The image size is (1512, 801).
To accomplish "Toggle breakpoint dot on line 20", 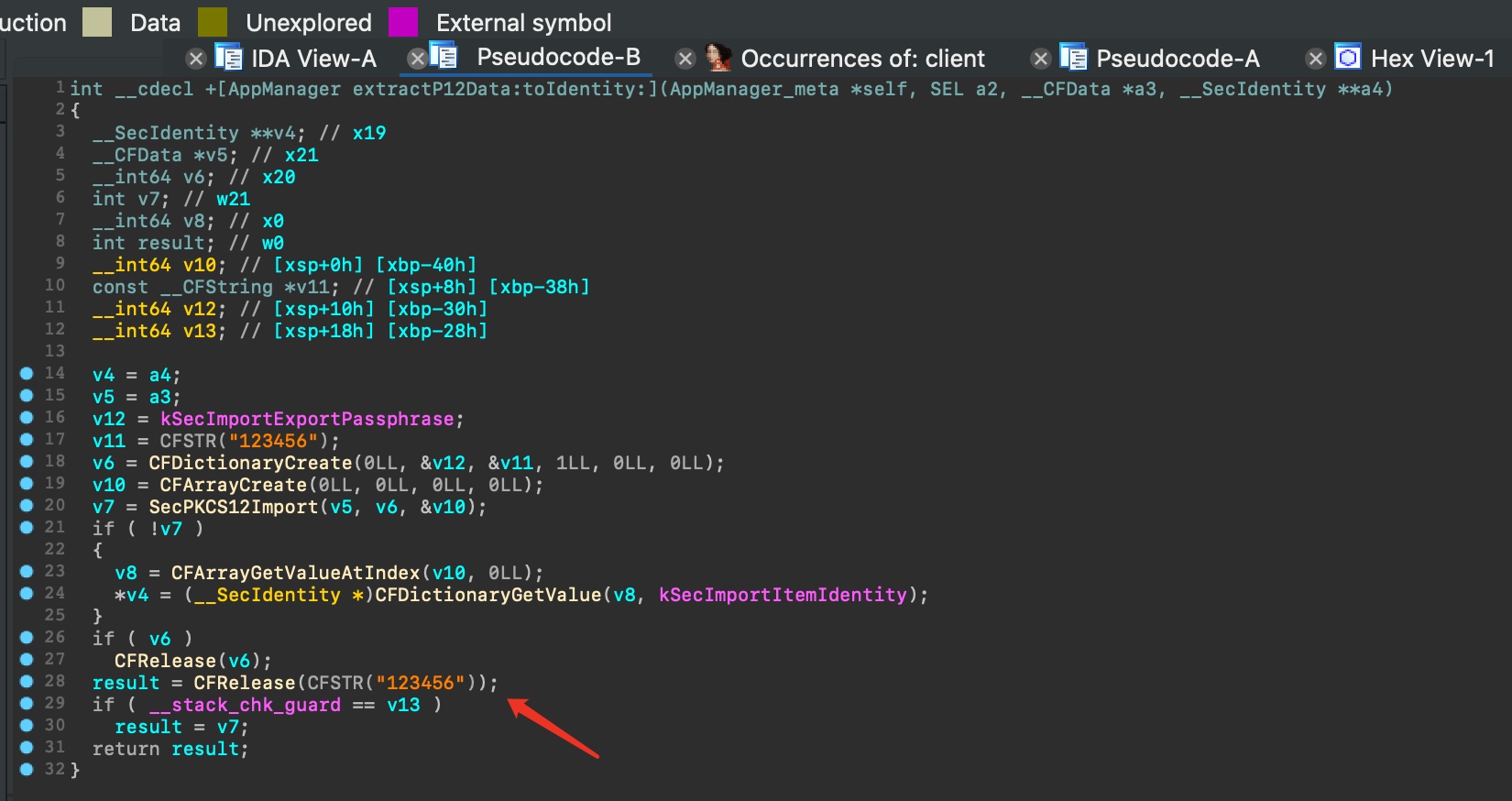I will [x=27, y=505].
